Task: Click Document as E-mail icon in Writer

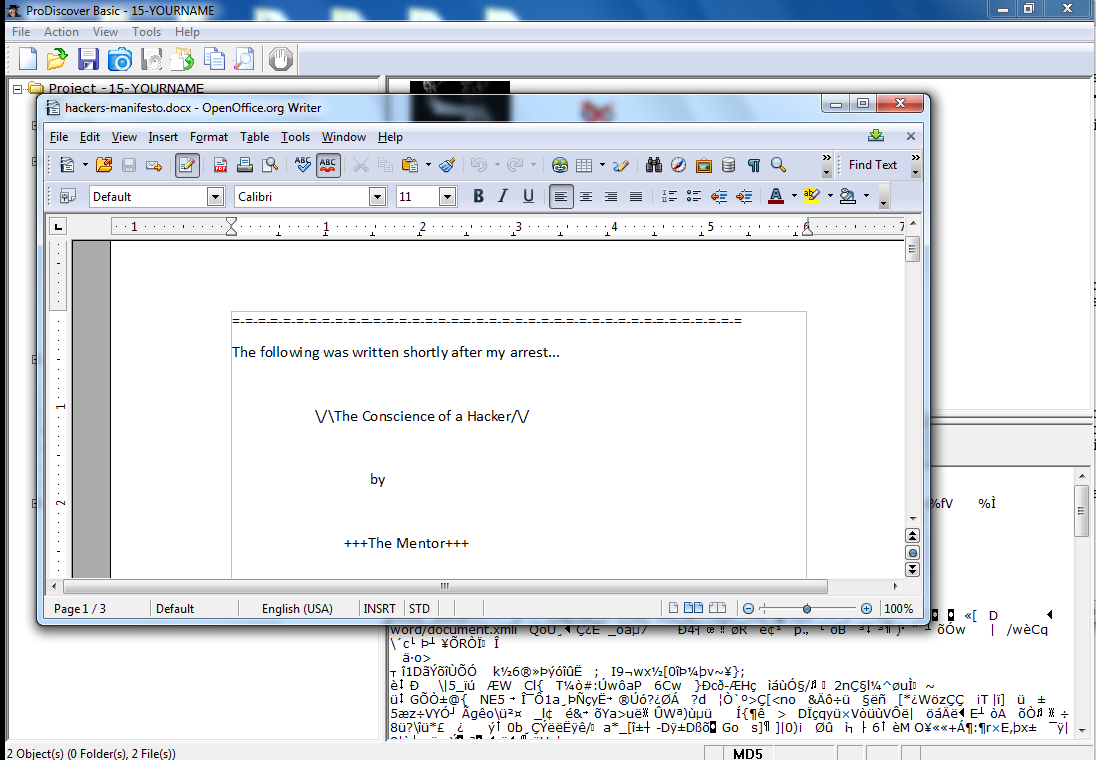Action: [154, 165]
